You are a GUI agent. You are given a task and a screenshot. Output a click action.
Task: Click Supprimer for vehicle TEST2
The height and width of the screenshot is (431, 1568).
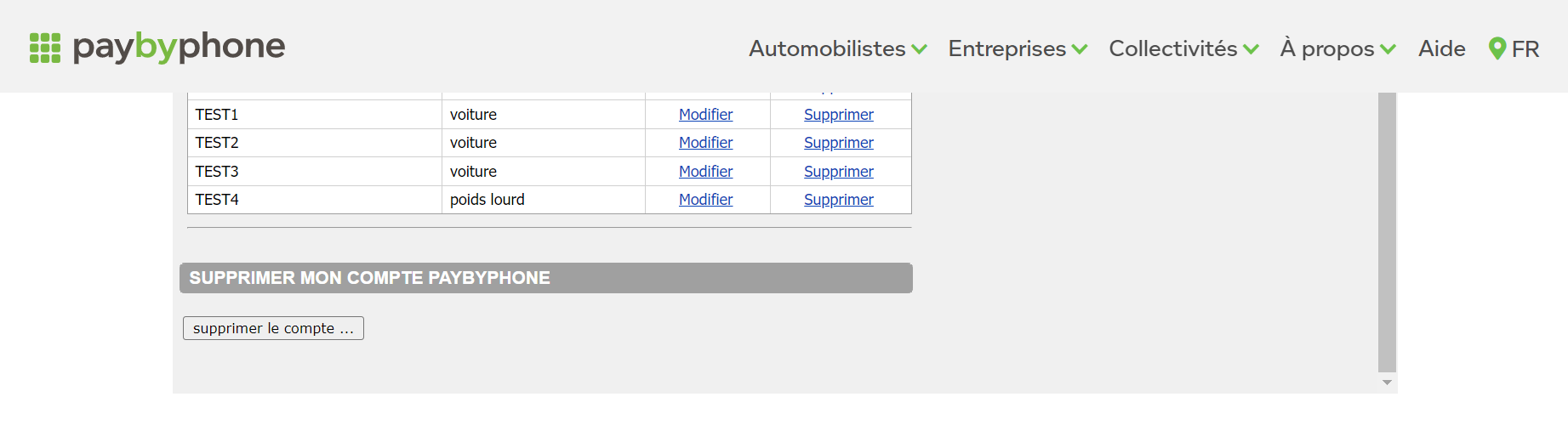point(839,143)
